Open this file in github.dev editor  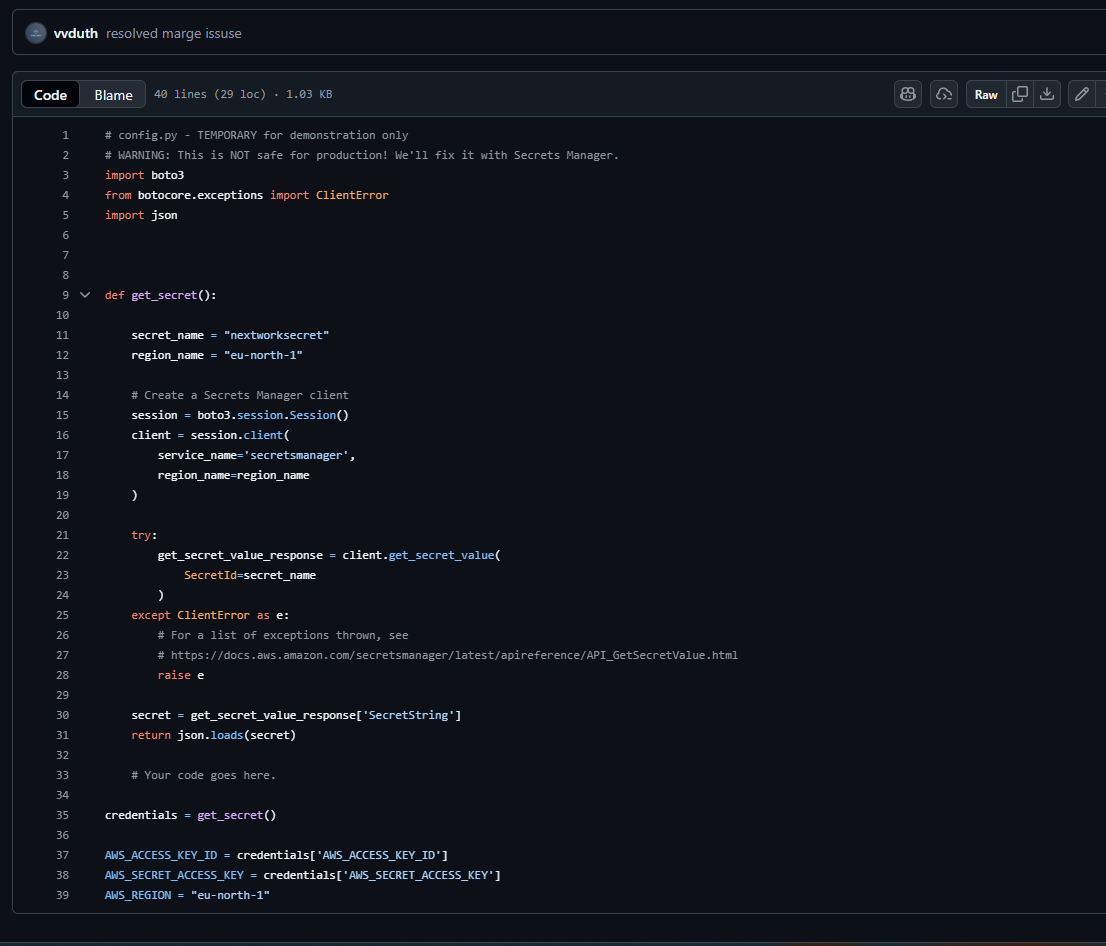pyautogui.click(x=941, y=93)
